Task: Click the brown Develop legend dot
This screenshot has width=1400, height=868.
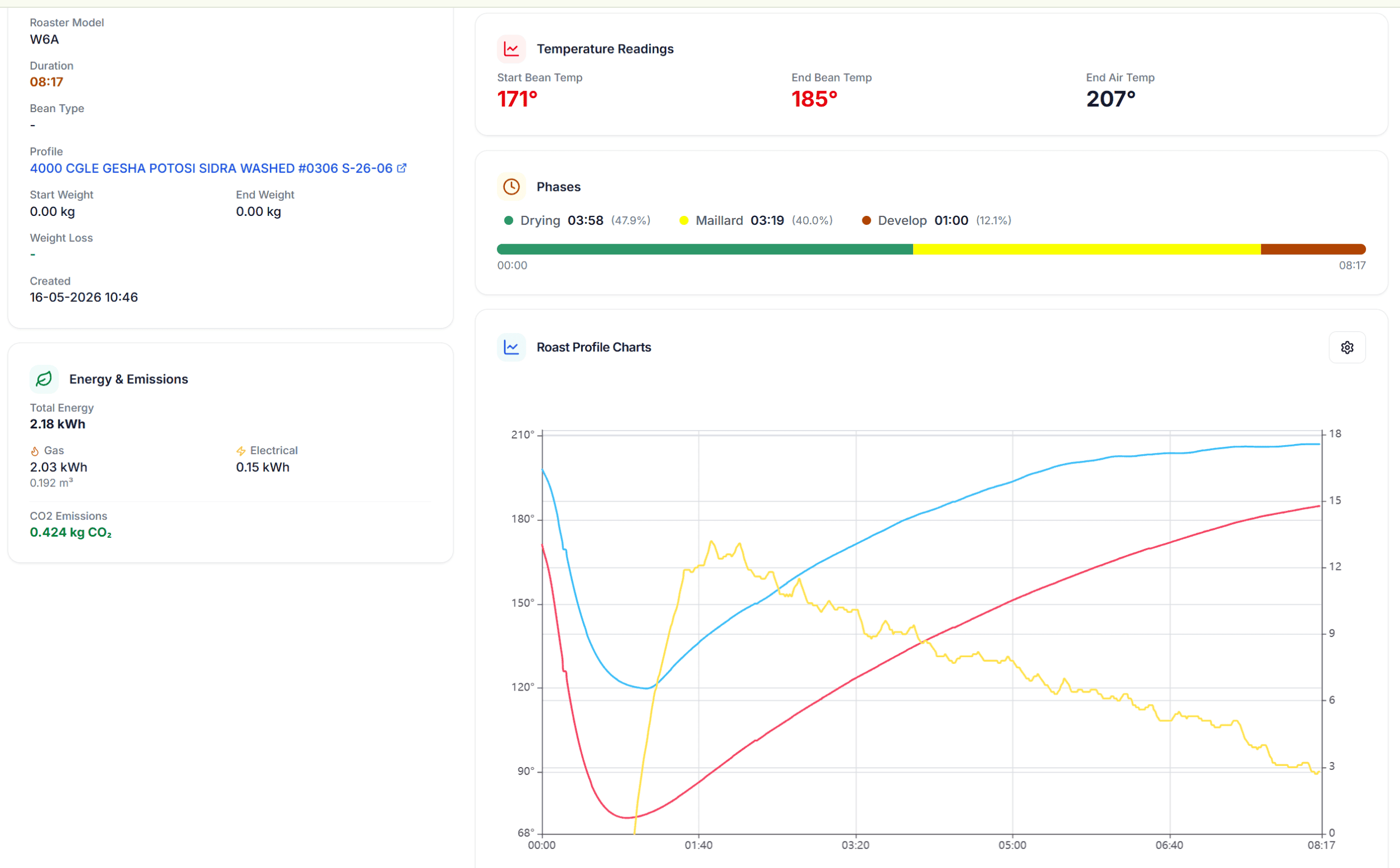Action: pos(866,220)
